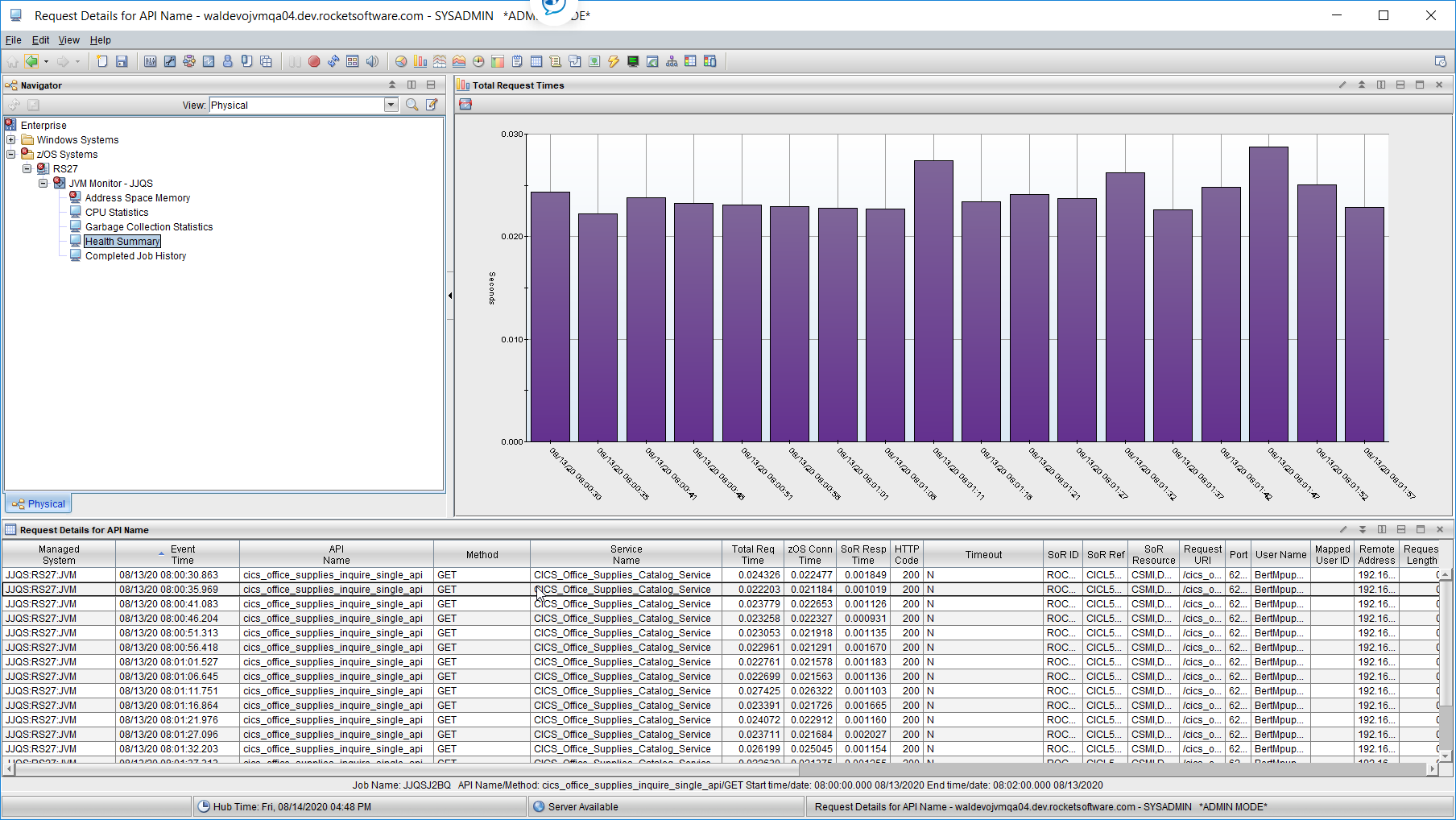The image size is (1456, 820).
Task: Select the Bar Chart view tool
Action: [420, 60]
